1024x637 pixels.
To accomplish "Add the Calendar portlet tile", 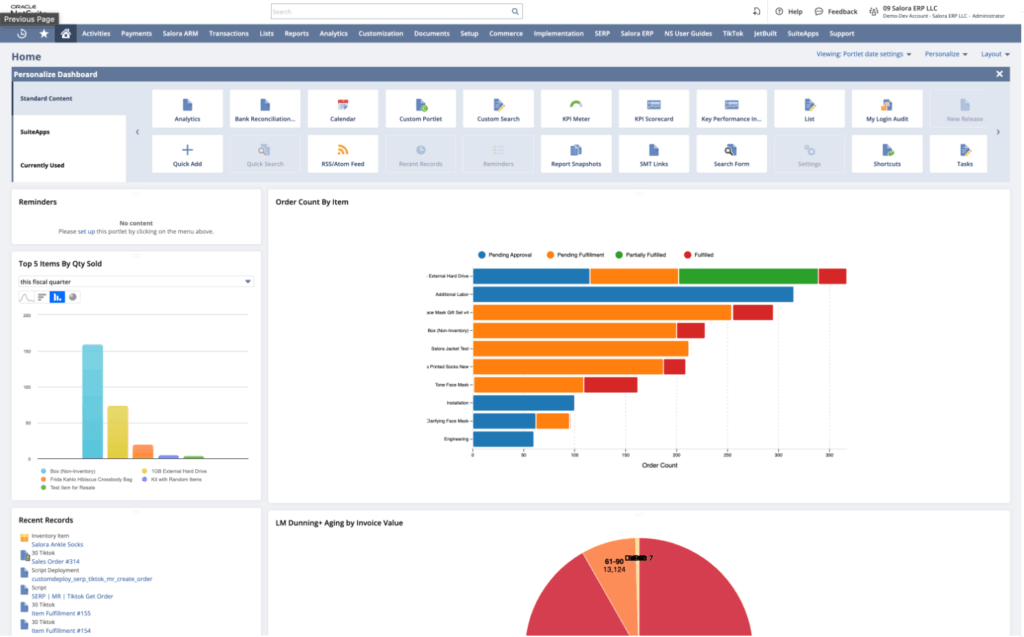I will point(342,108).
